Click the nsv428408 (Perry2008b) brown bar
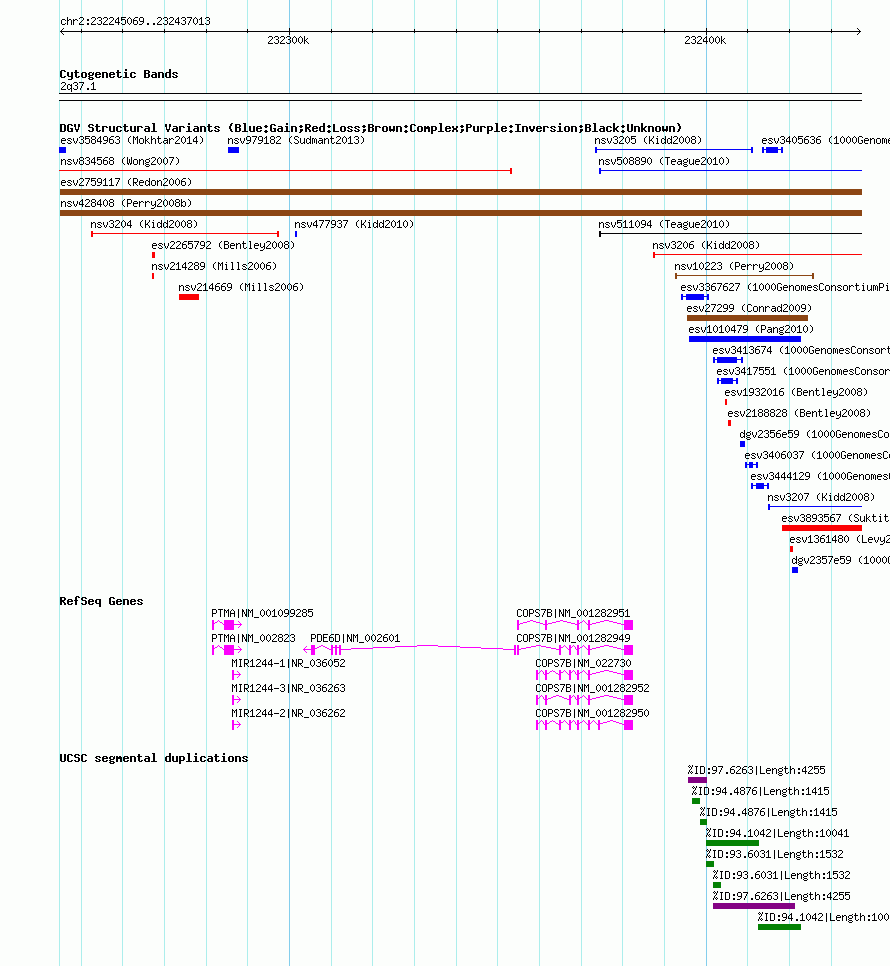This screenshot has height=966, width=890. 461,213
